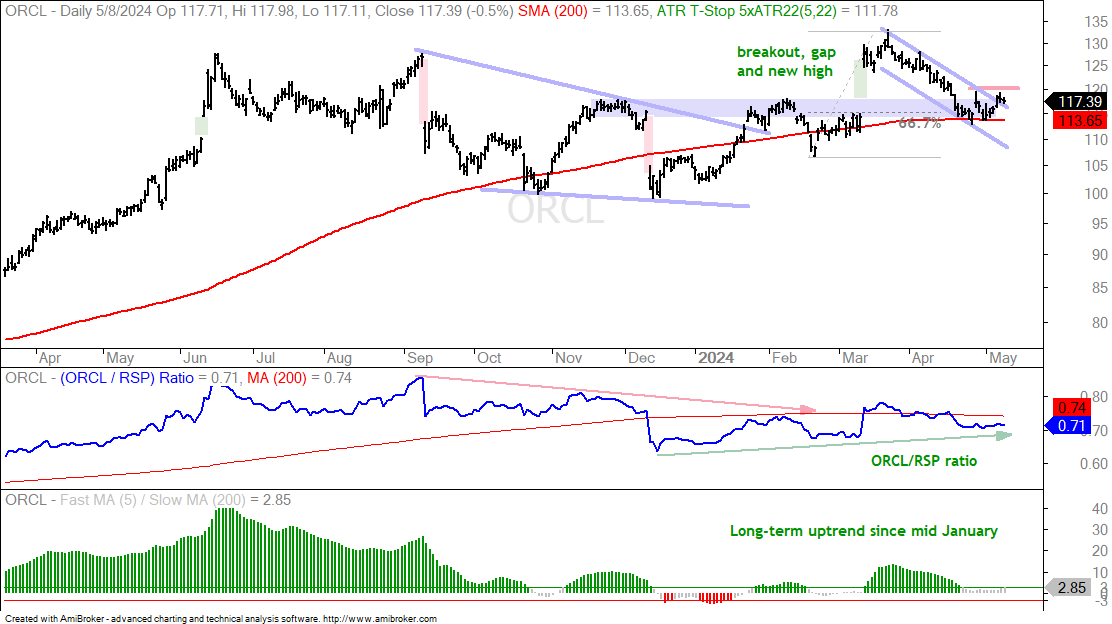Click the large ORCL watermark in chart

point(555,210)
